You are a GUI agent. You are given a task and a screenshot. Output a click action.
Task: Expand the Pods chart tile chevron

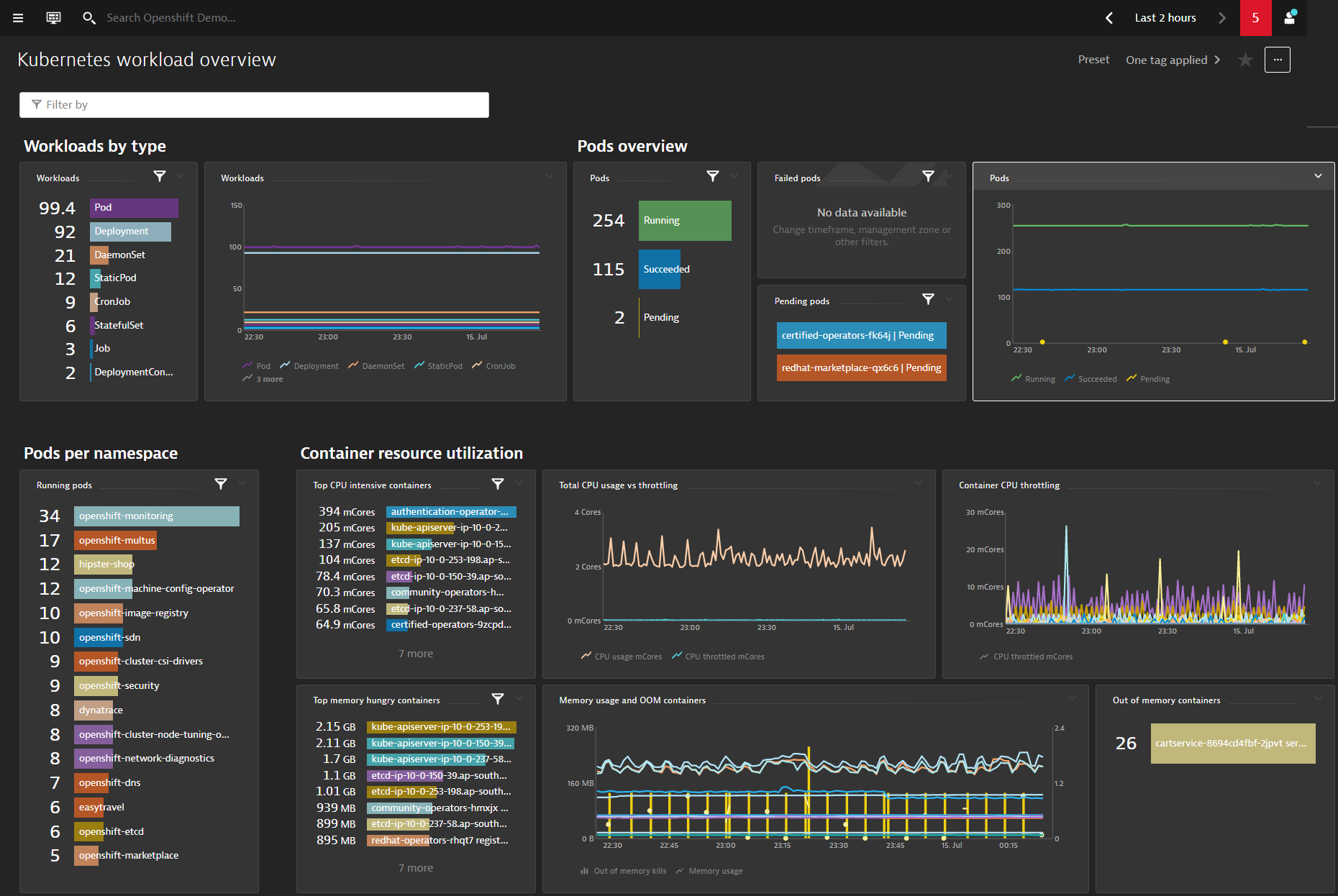click(1318, 176)
